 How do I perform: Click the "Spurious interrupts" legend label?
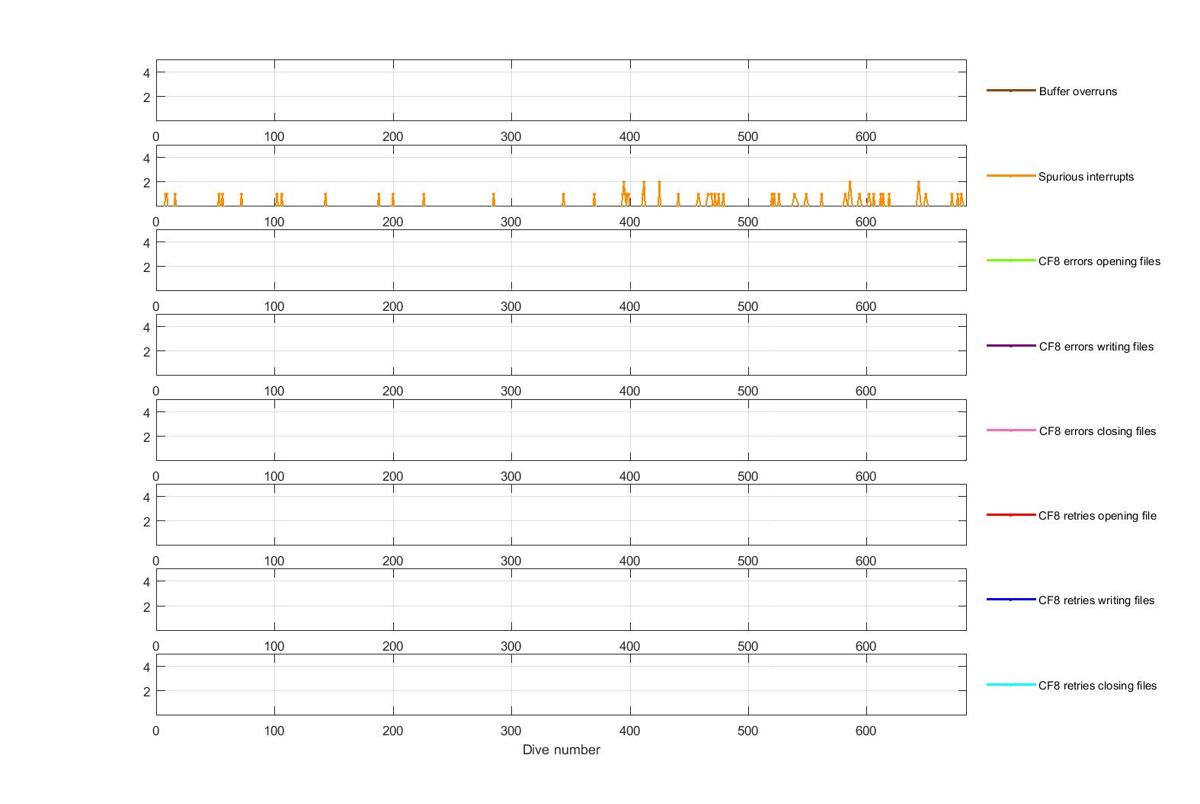click(x=1086, y=177)
